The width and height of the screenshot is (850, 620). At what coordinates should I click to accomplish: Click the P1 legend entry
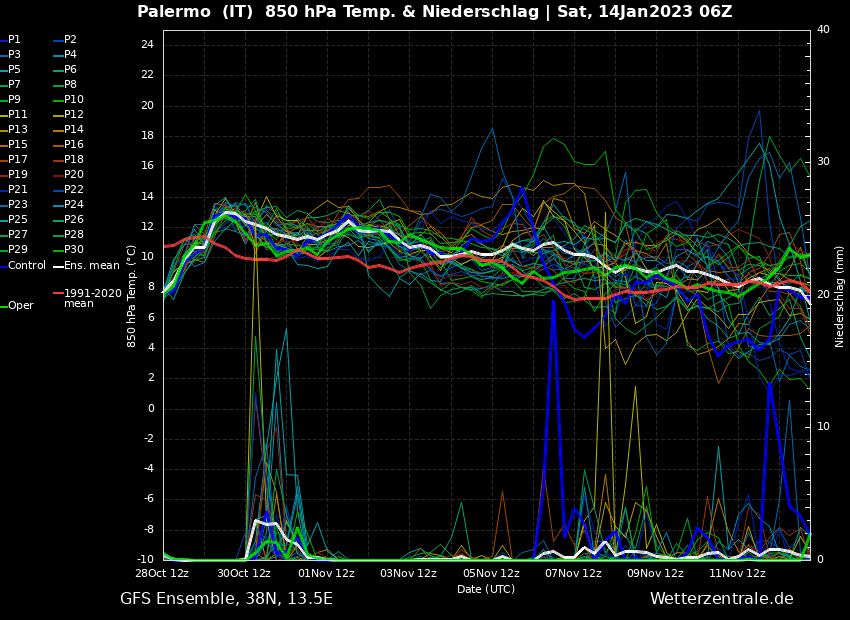[14, 40]
